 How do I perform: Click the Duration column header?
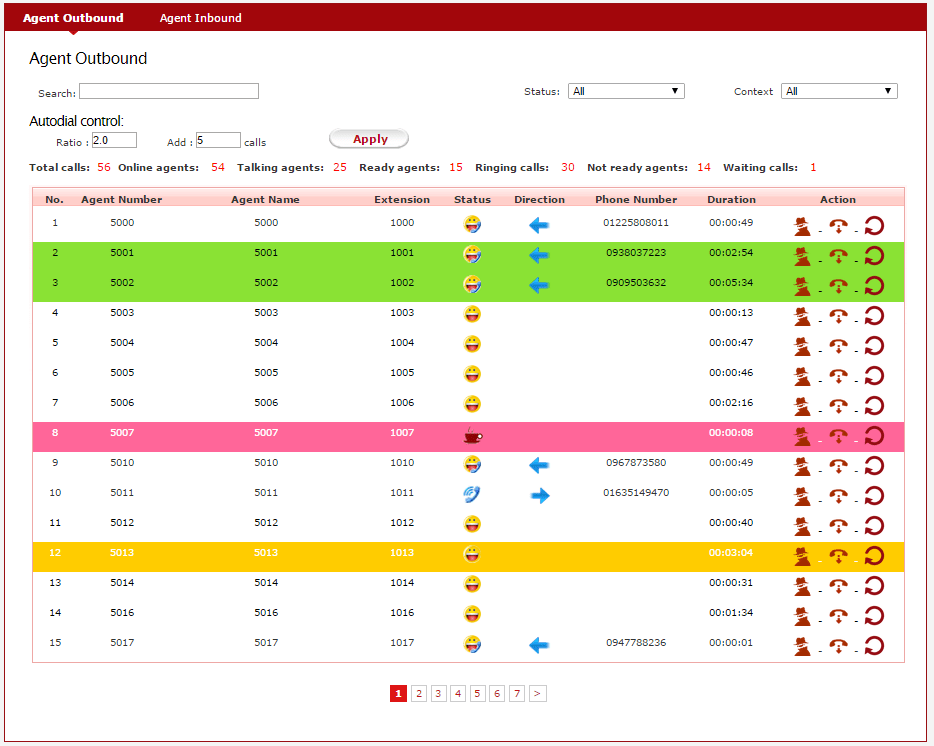731,200
